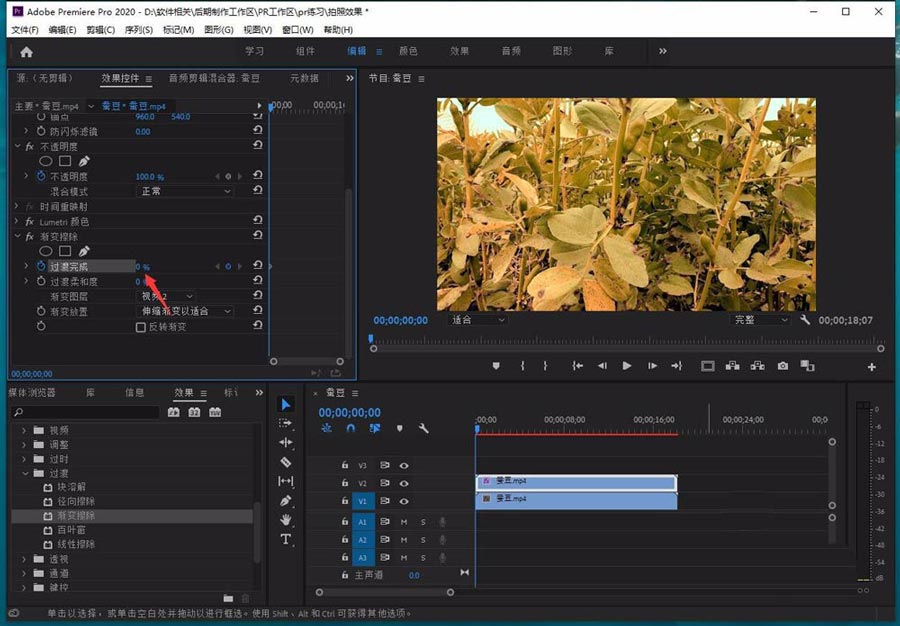Click the Lift button in program monitor

coord(732,366)
